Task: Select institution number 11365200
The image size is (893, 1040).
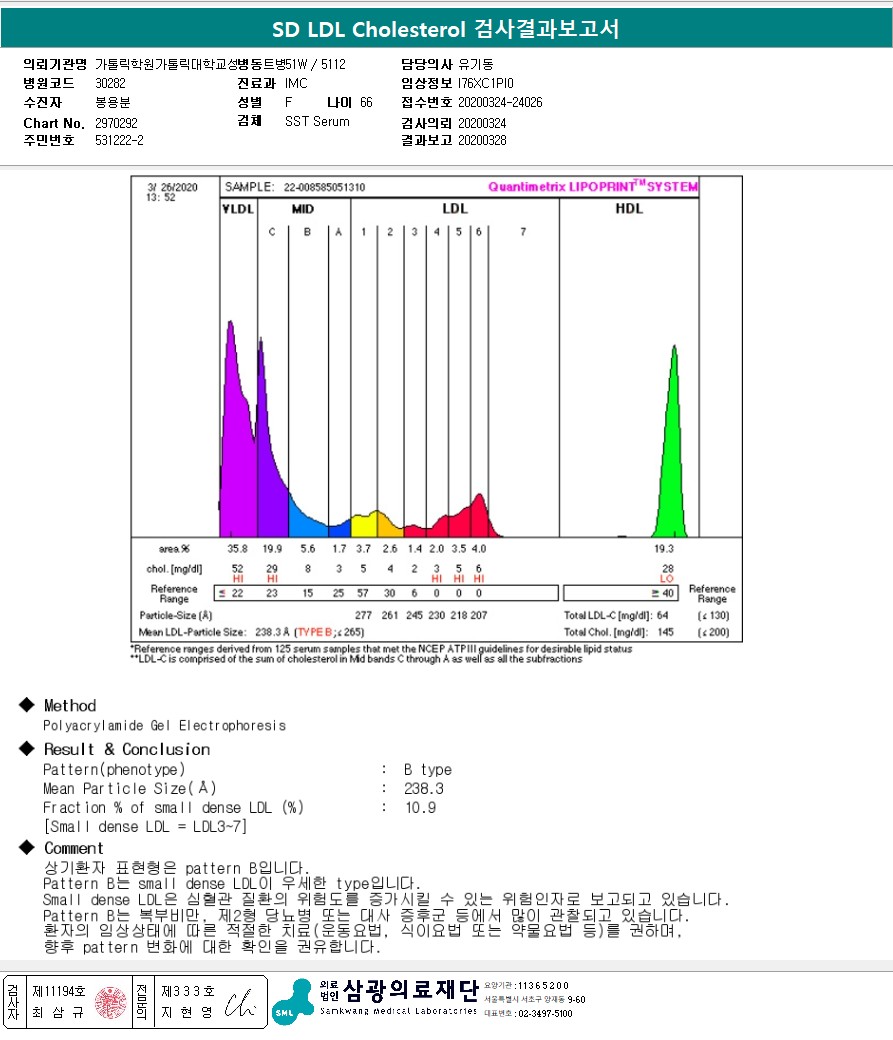Action: 543,986
